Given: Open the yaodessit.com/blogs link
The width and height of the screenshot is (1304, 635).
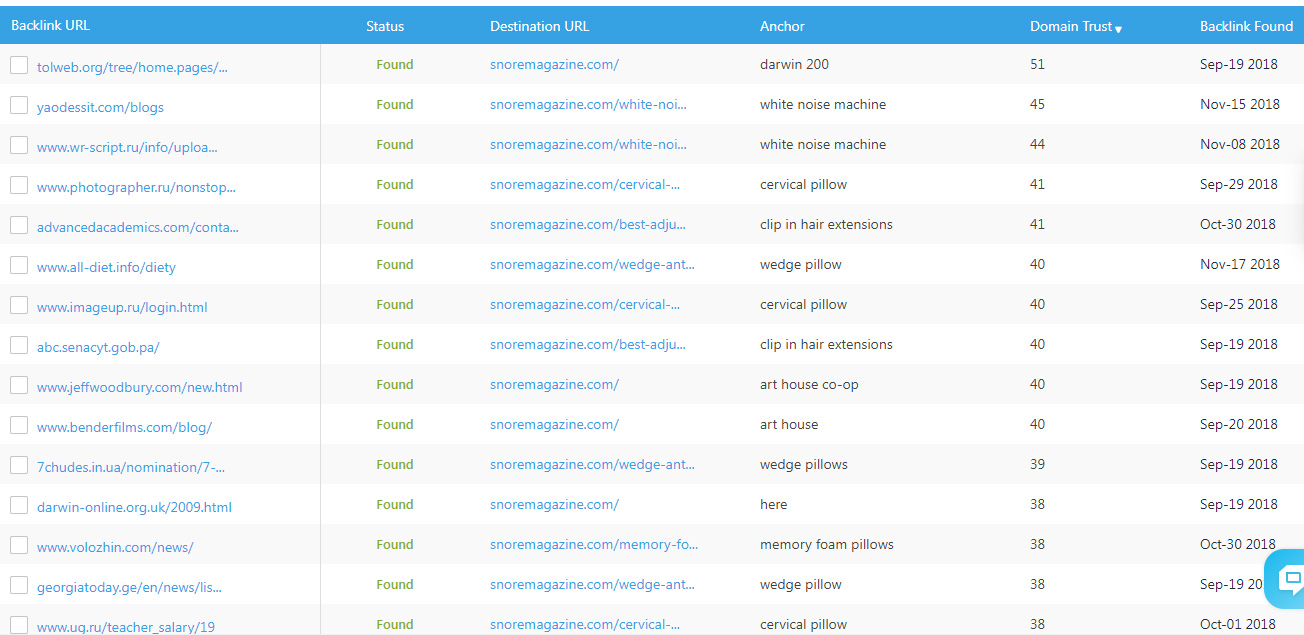Looking at the screenshot, I should pos(100,107).
